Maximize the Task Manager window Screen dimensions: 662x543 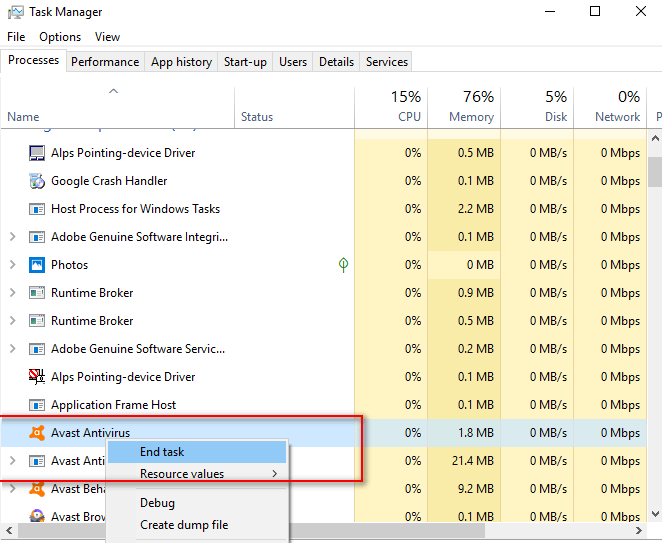click(595, 11)
